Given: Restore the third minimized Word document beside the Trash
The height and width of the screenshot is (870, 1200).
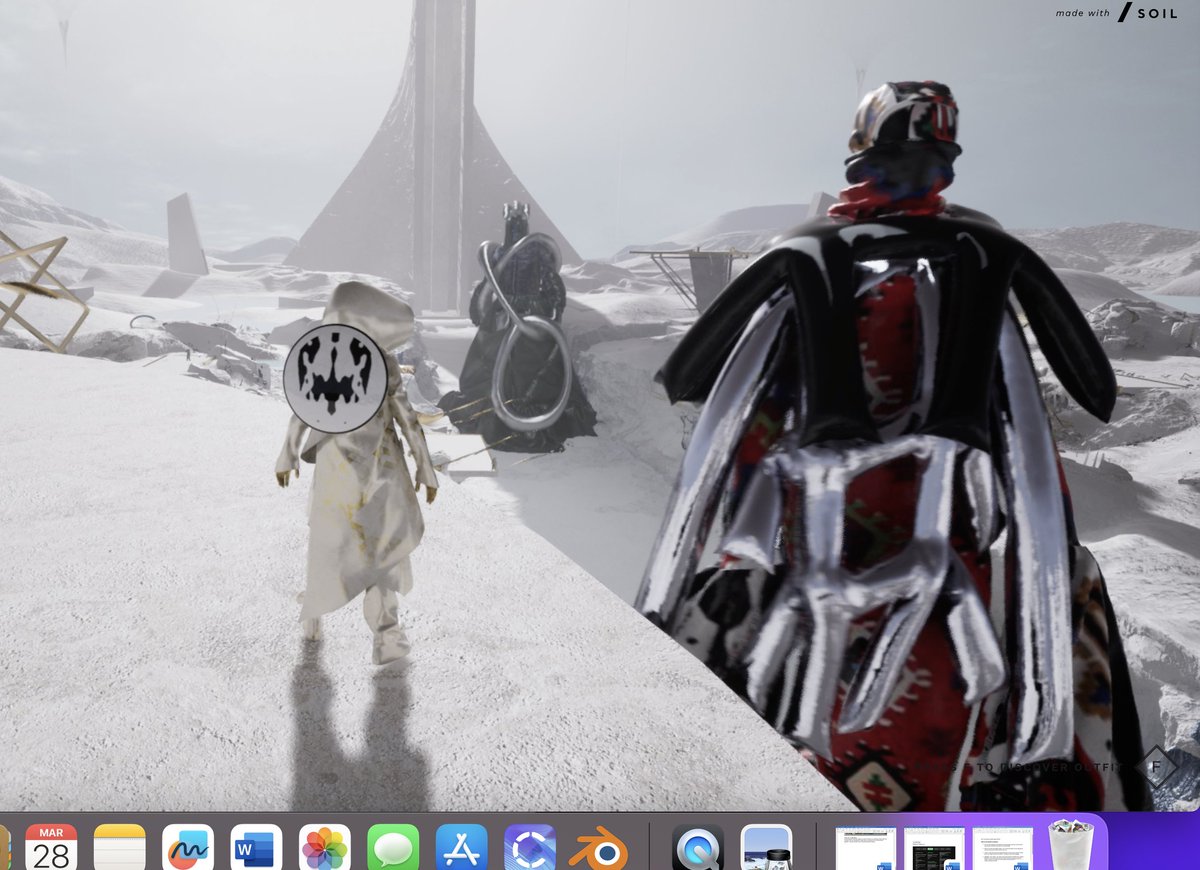Looking at the screenshot, I should click(x=1003, y=848).
